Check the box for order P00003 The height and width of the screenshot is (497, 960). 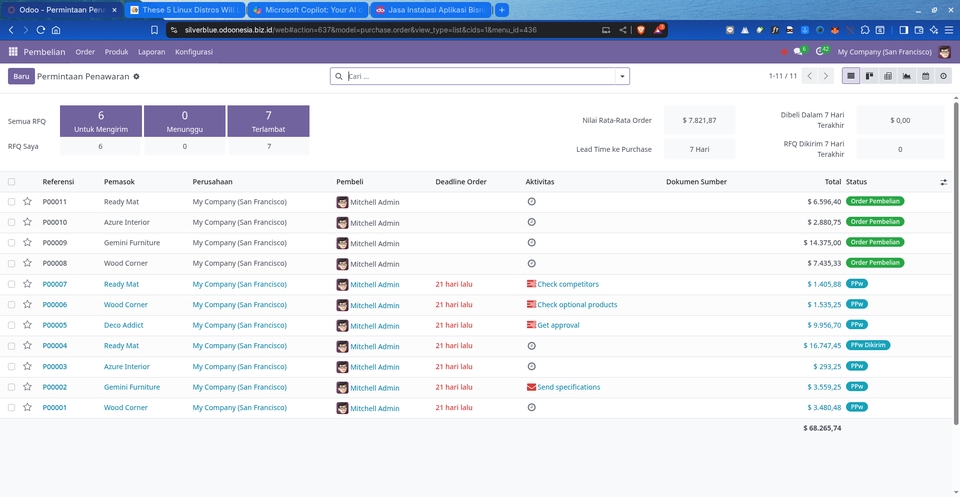12,367
